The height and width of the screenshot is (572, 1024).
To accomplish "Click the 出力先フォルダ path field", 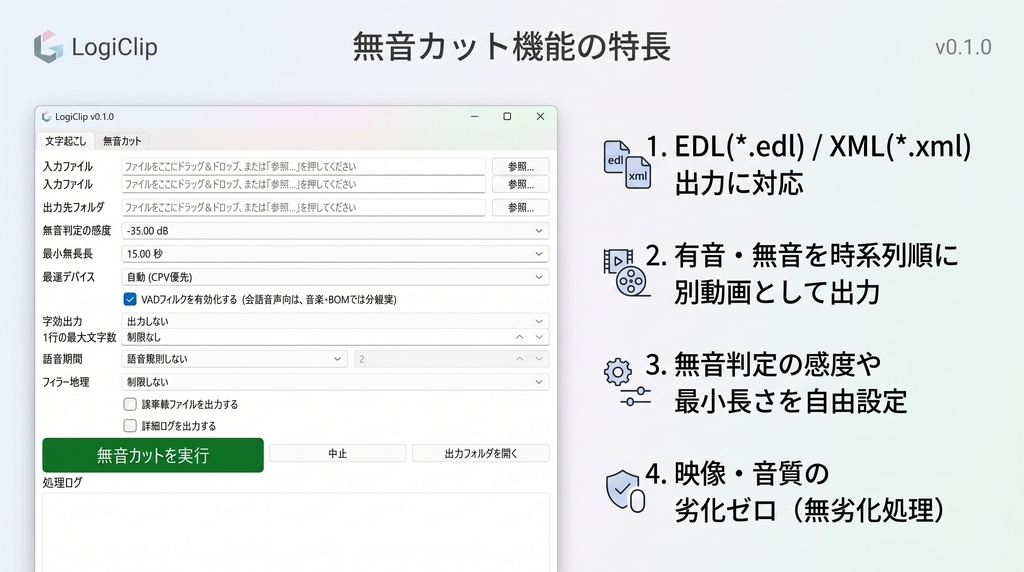I will pos(303,208).
